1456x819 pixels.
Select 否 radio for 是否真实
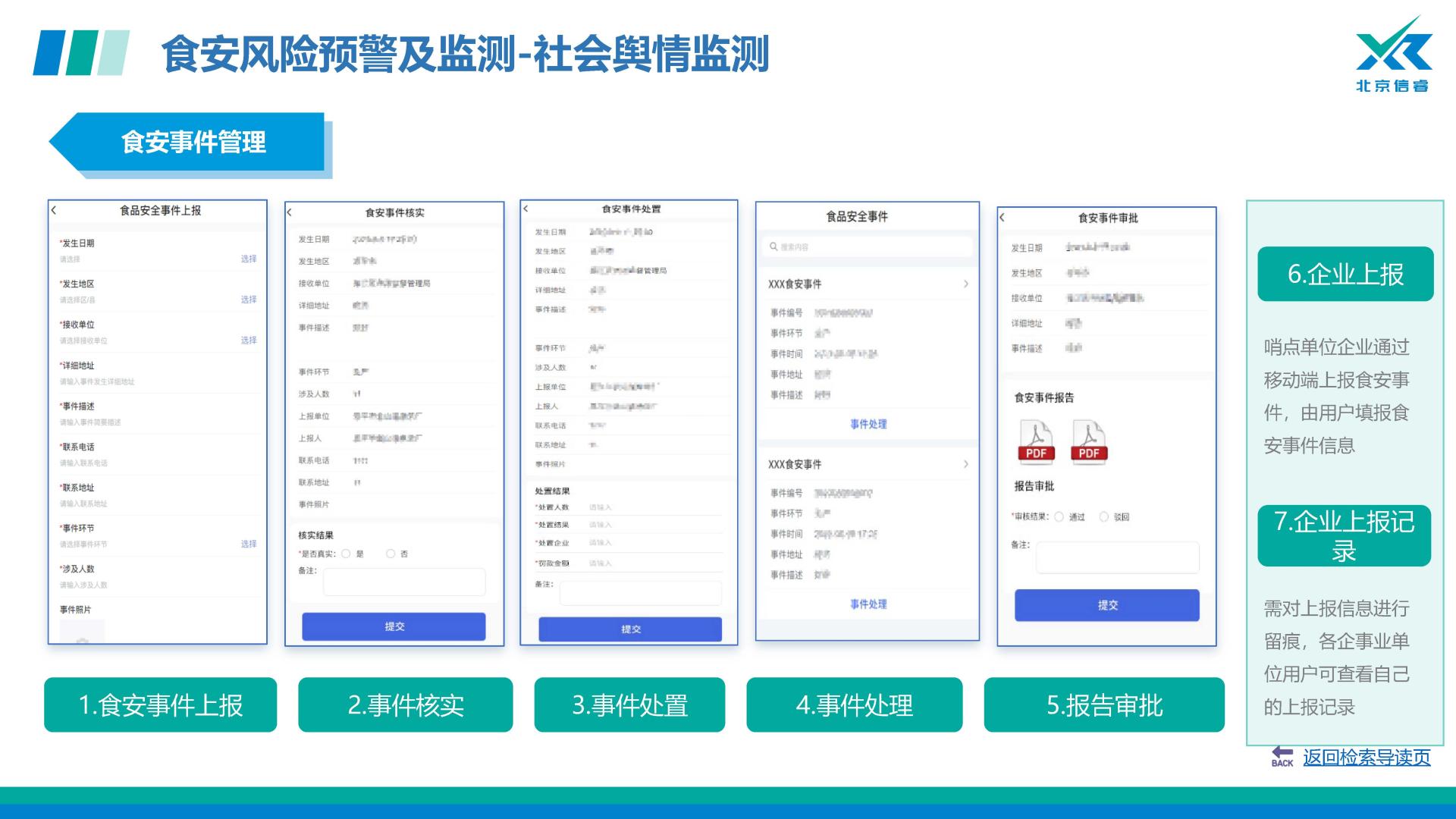coord(391,554)
